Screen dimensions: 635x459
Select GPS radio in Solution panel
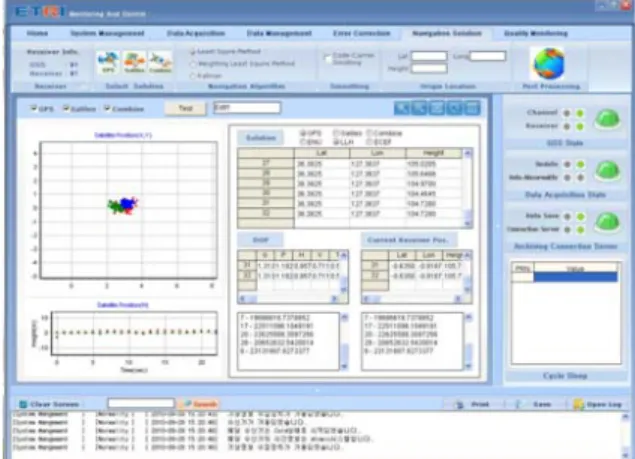303,133
